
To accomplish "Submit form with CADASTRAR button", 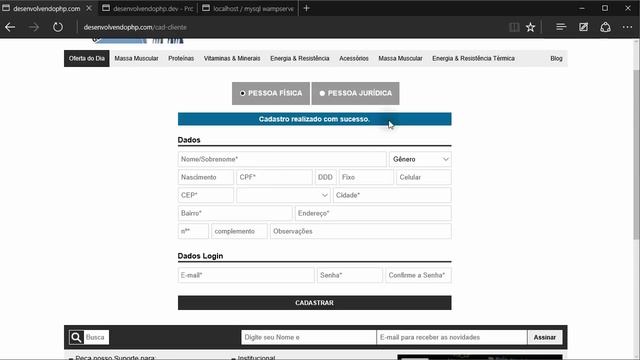I will click(315, 303).
